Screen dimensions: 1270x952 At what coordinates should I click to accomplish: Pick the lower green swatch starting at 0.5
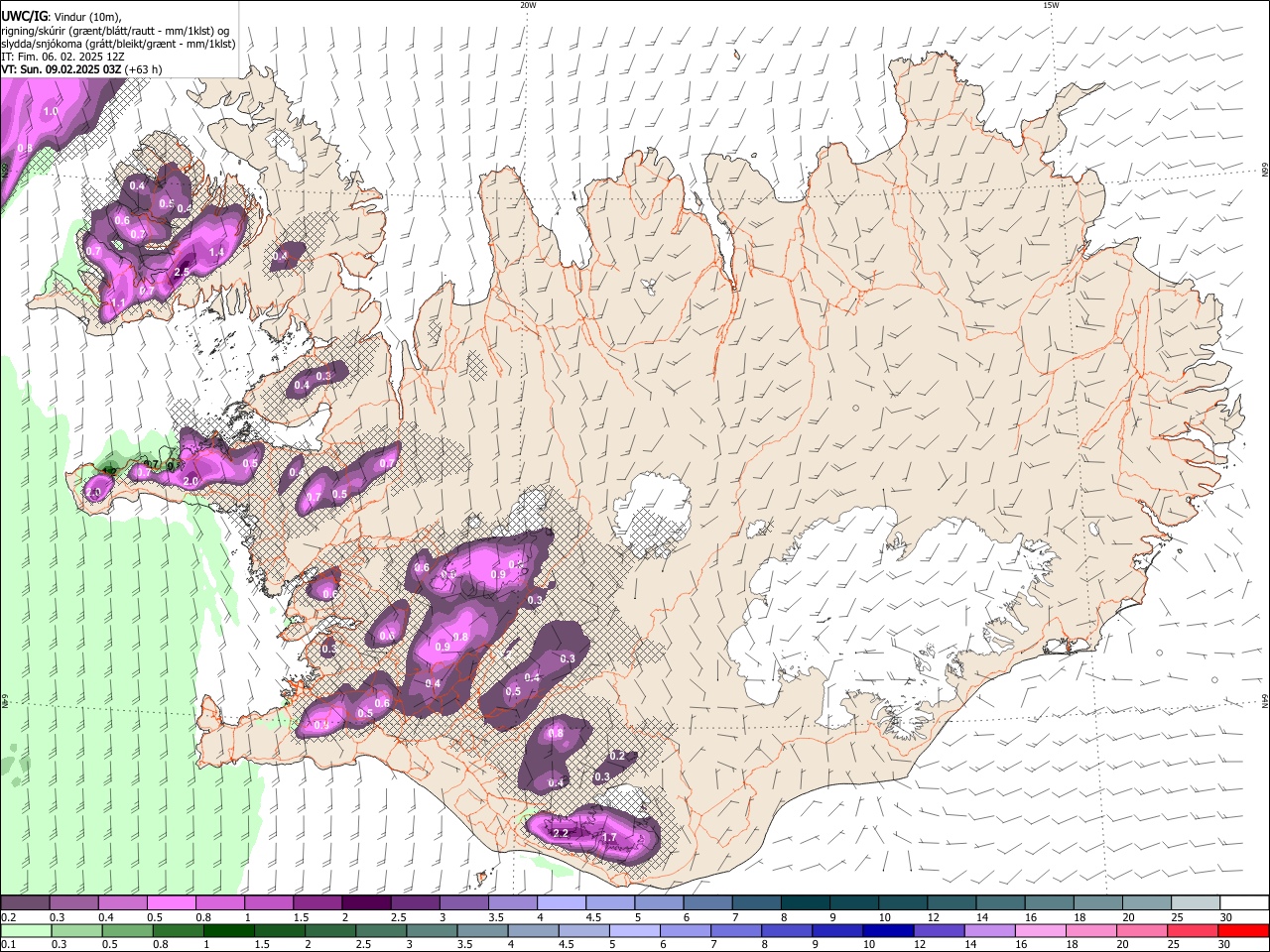tap(126, 930)
